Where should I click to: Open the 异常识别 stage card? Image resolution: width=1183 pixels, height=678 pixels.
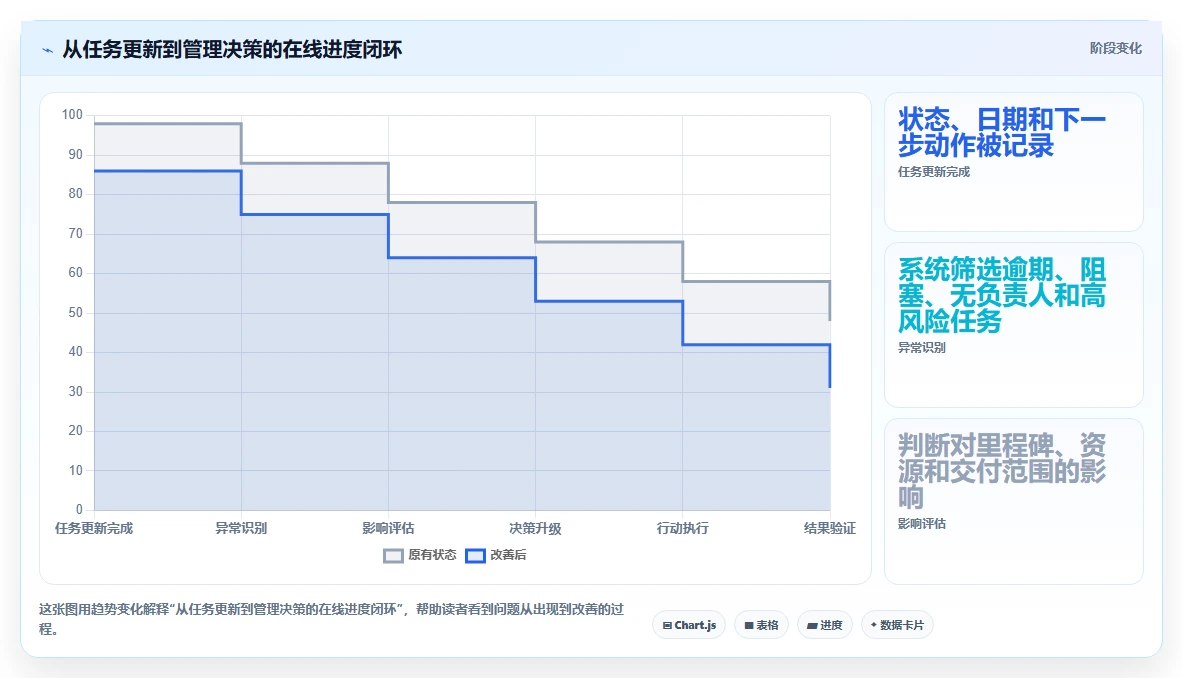coord(1013,325)
